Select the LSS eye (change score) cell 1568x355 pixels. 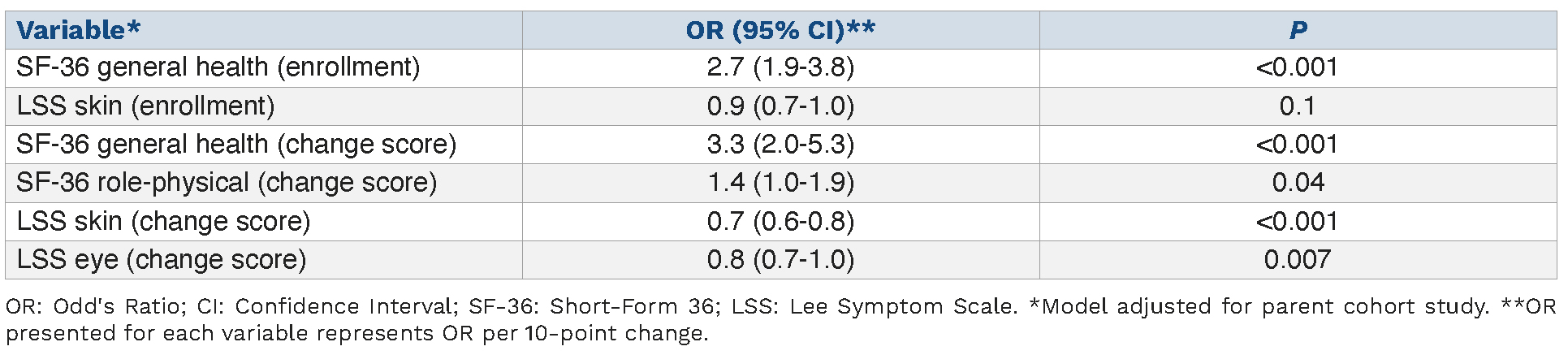(162, 260)
